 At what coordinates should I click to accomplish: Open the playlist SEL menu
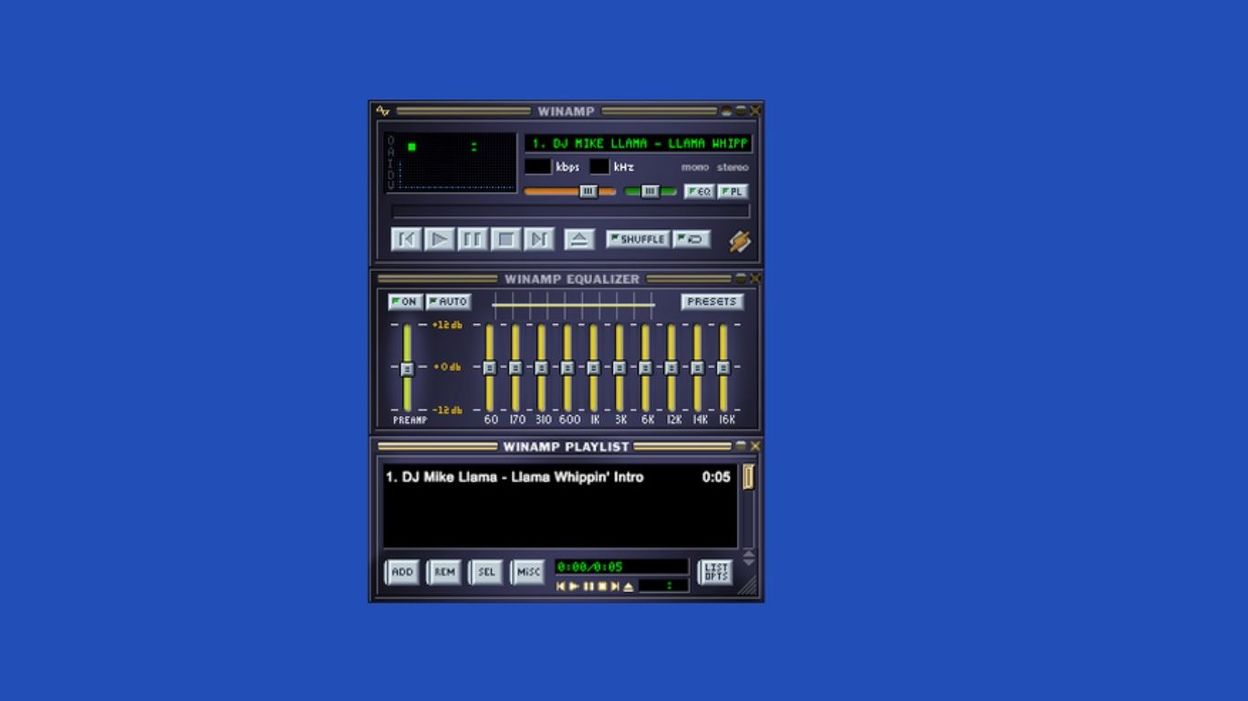[x=486, y=572]
